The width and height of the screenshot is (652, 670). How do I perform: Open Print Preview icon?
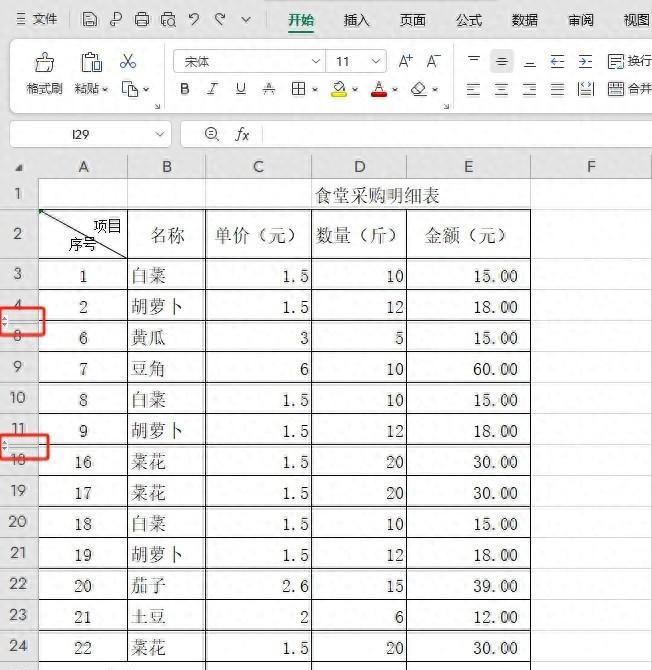pos(168,20)
